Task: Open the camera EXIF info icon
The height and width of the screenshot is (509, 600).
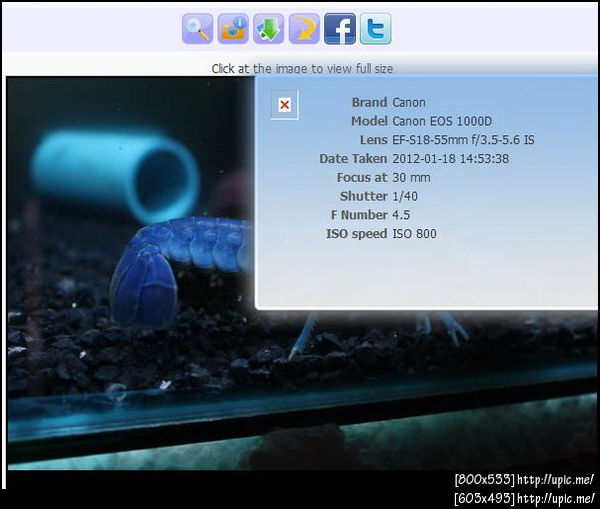Action: click(x=233, y=29)
